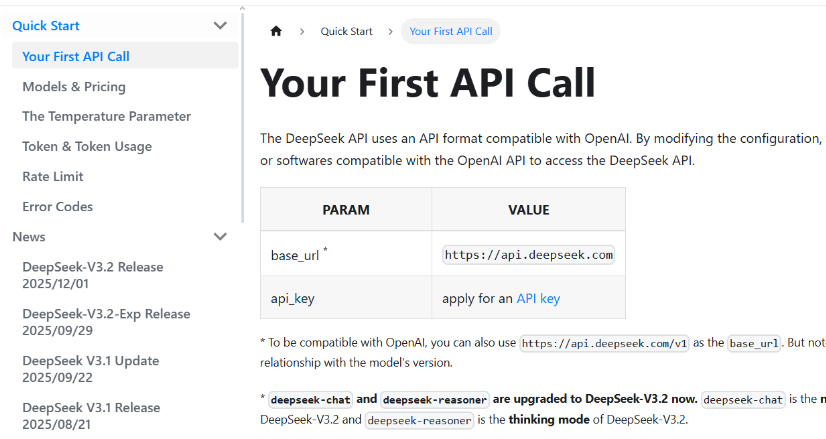Collapse the News section chevron

tap(220, 237)
